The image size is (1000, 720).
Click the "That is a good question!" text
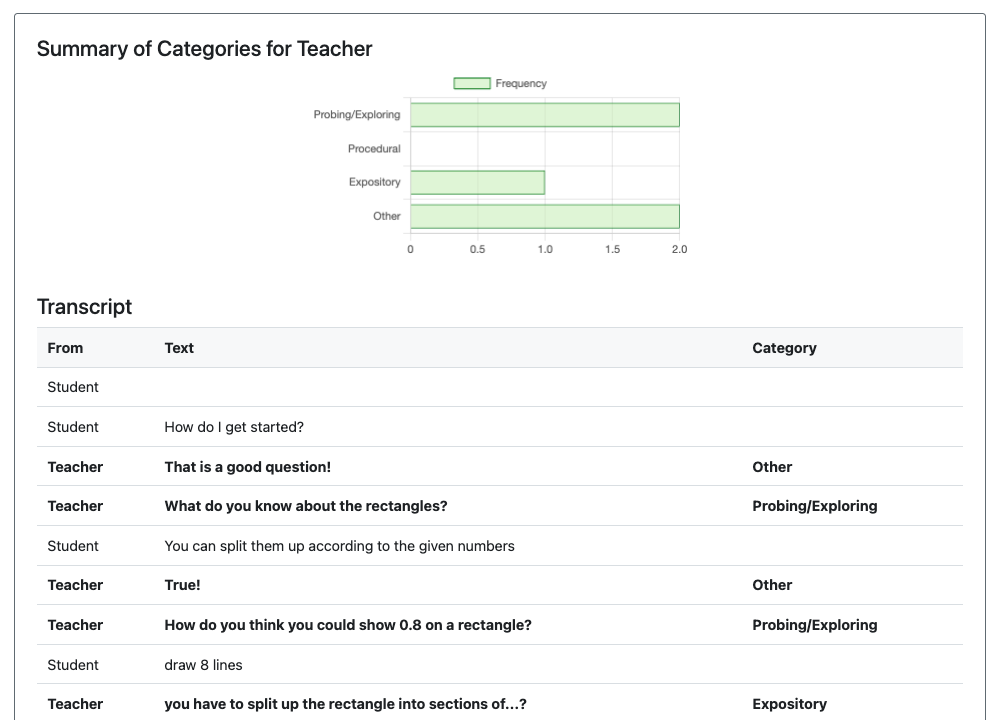pyautogui.click(x=247, y=467)
